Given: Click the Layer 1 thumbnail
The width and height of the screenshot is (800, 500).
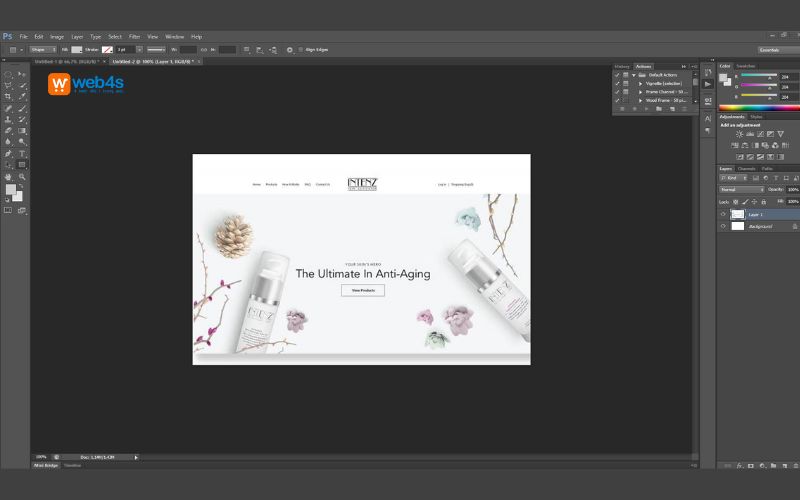Looking at the screenshot, I should click(x=738, y=214).
